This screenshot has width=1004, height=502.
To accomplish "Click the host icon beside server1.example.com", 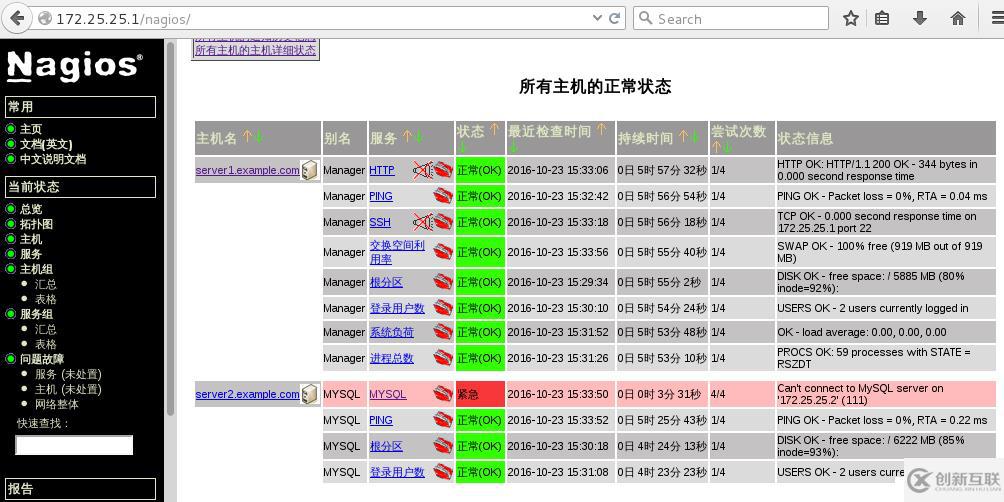I will click(310, 170).
